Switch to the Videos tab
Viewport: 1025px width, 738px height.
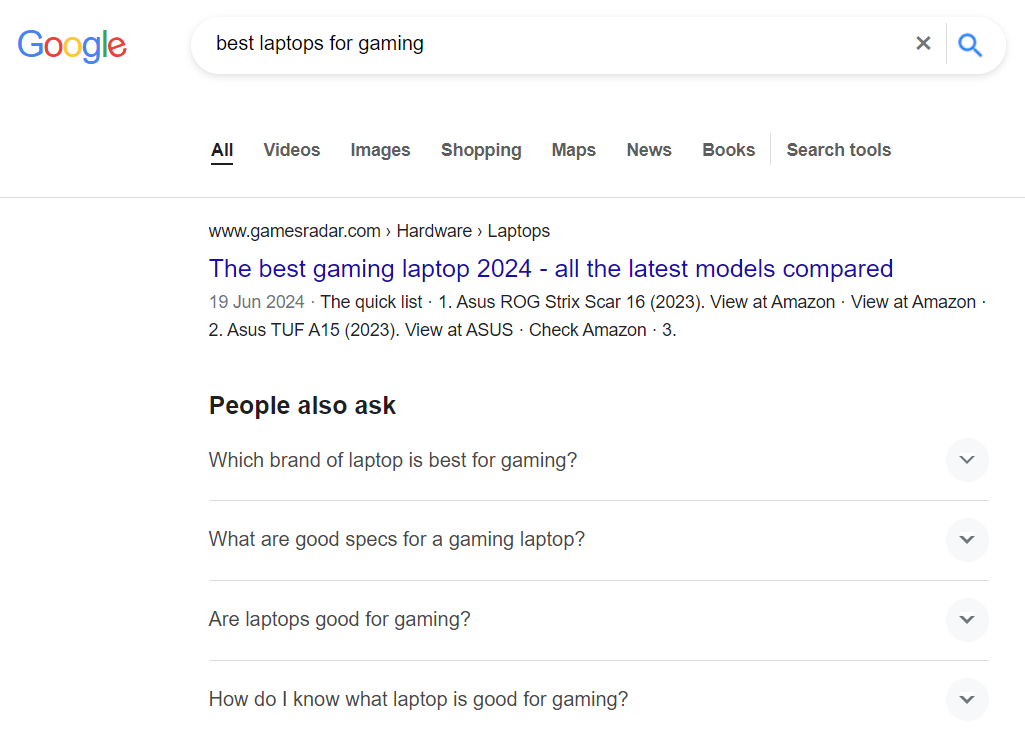point(292,150)
